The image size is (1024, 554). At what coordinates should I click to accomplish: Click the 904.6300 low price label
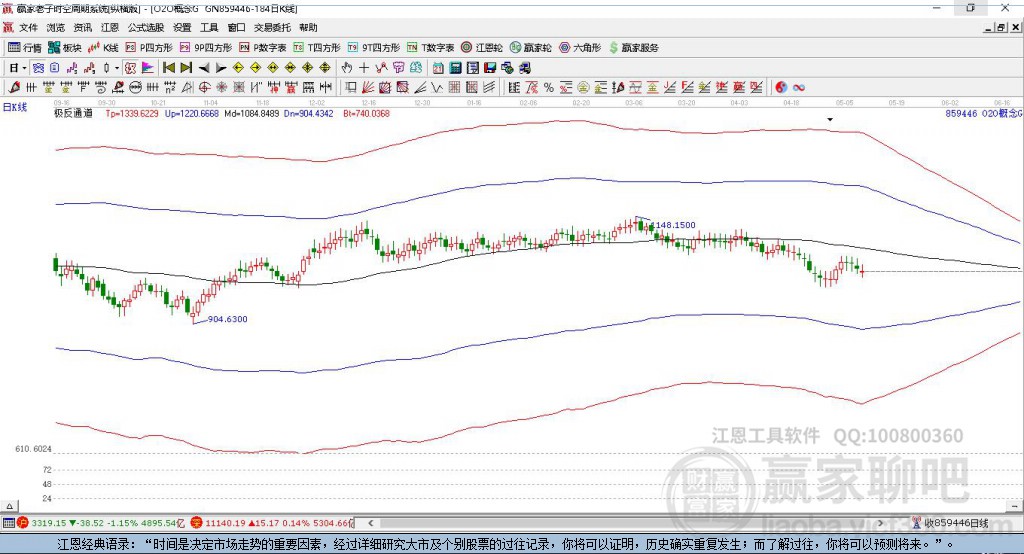point(227,319)
